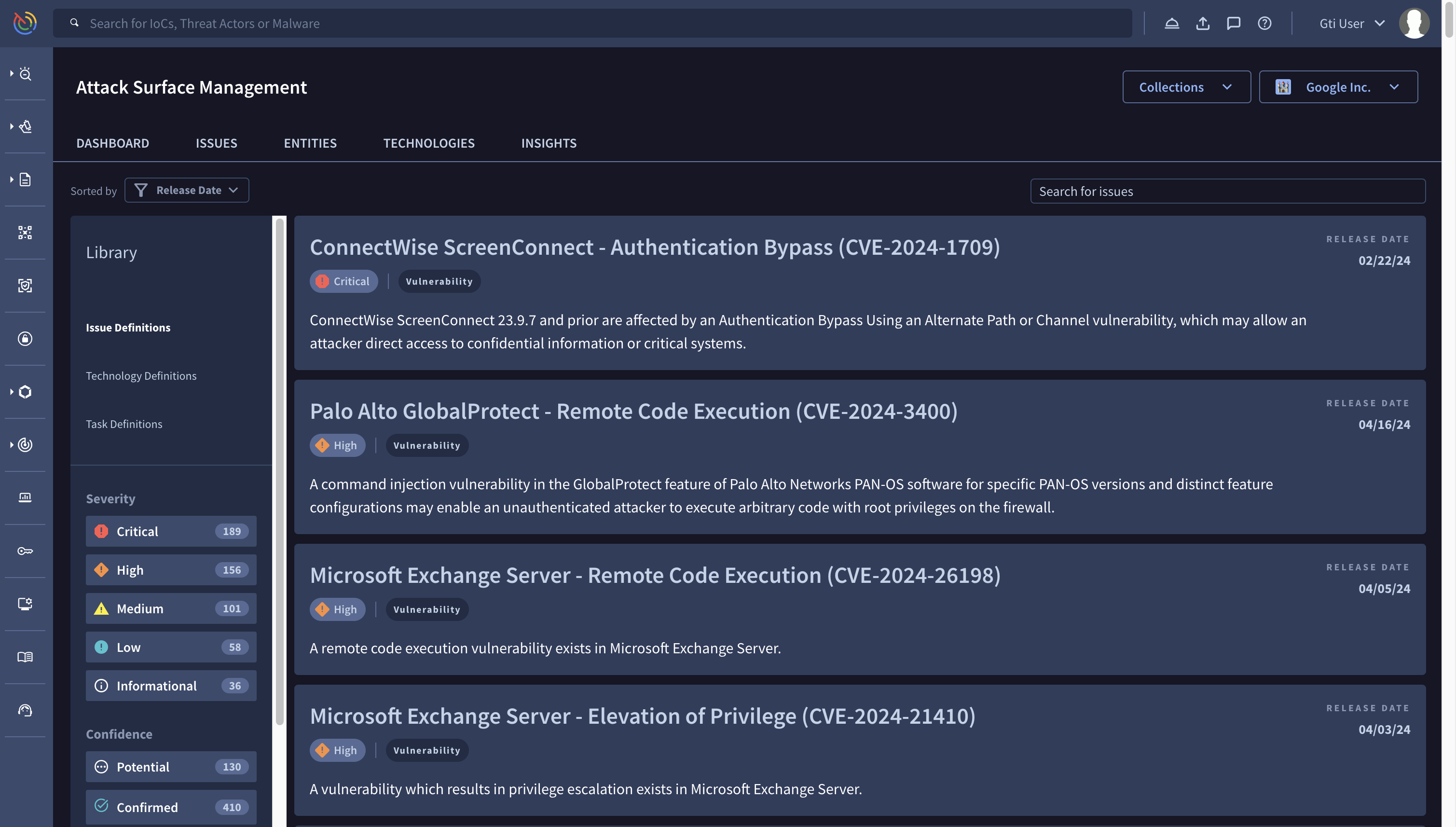Toggle the High severity filter
This screenshot has width=1456, height=827.
(171, 570)
